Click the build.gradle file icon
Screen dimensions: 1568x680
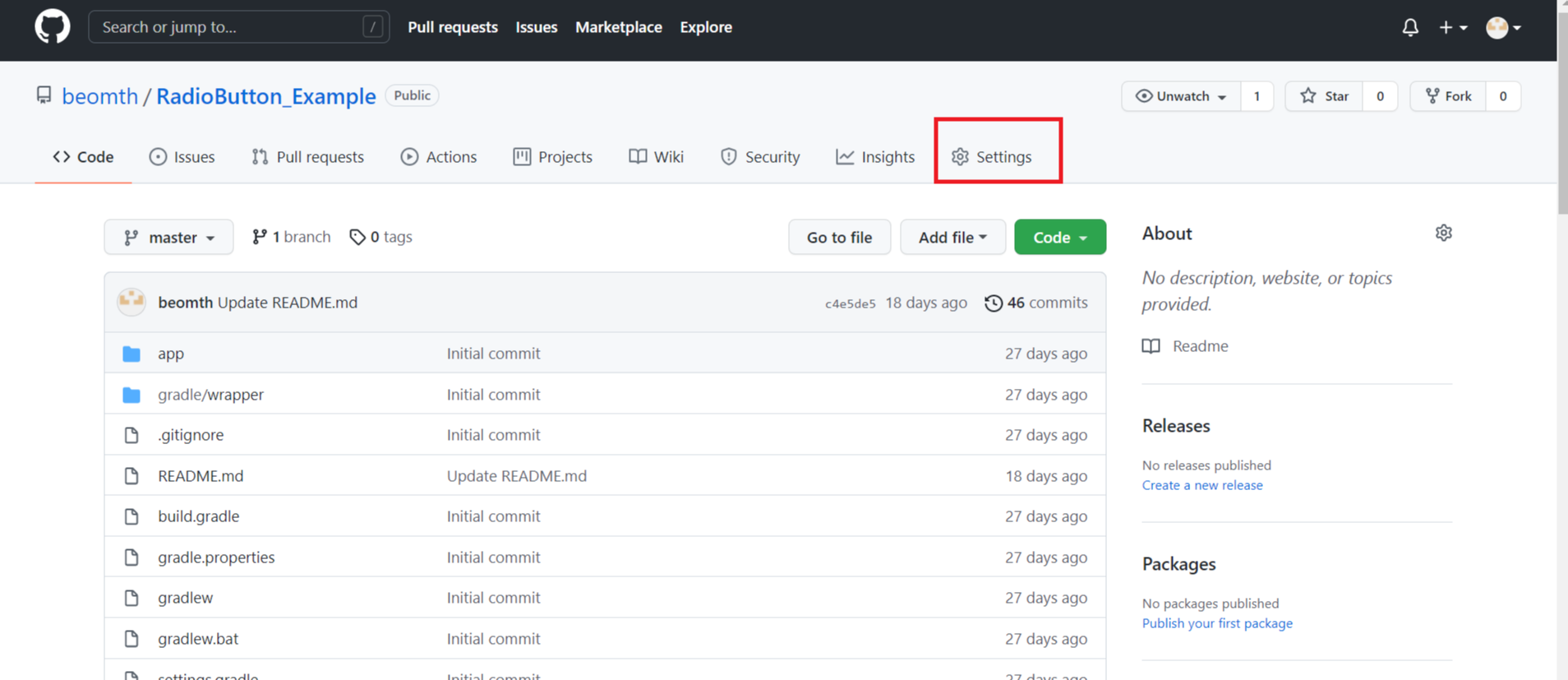(x=131, y=516)
